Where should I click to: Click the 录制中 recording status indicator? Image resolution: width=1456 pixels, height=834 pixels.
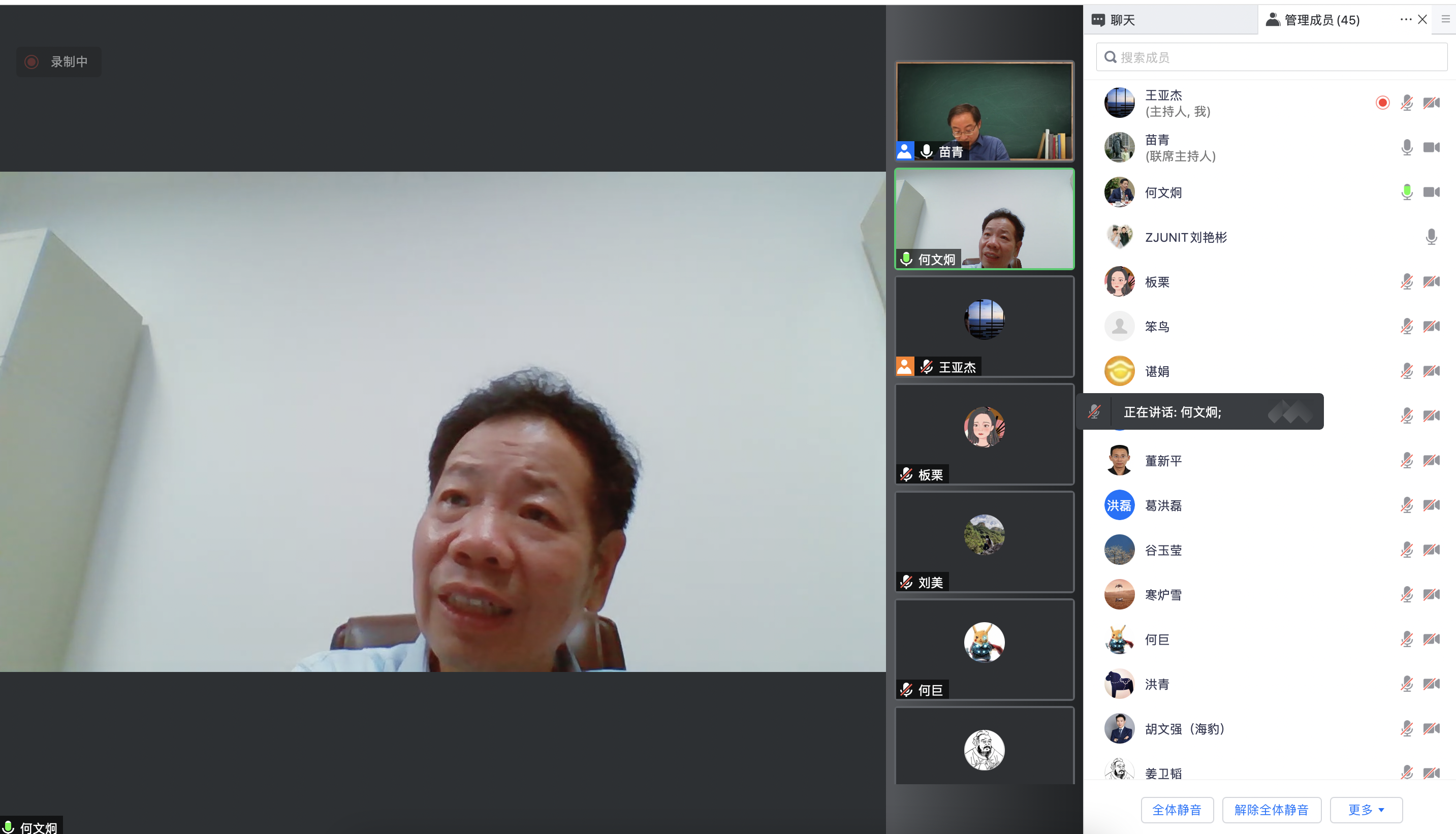58,61
